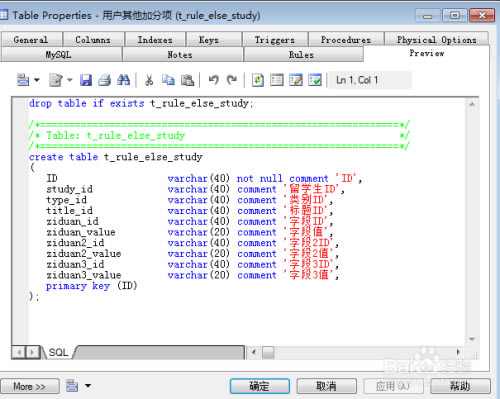Viewport: 500px width, 399px height.
Task: Click the vertical scrollbar down arrow
Action: (x=472, y=339)
